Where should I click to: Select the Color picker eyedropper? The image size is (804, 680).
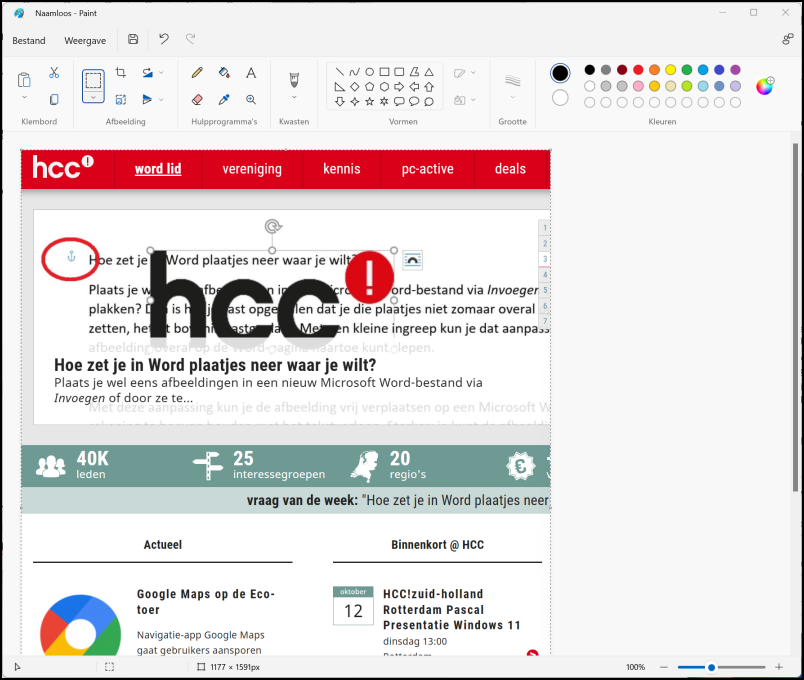point(224,99)
